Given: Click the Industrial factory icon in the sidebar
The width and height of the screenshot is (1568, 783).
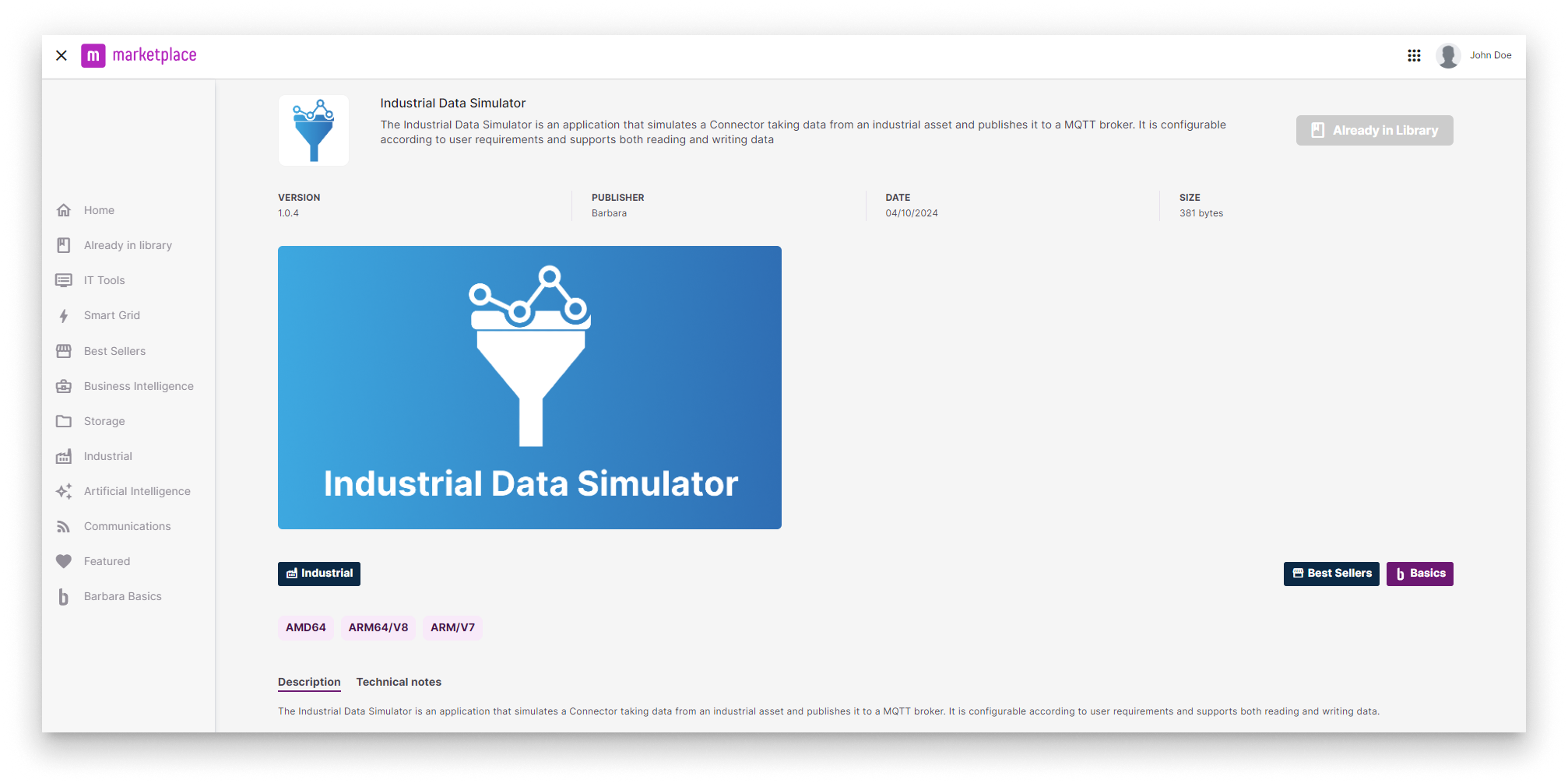Looking at the screenshot, I should click(63, 456).
